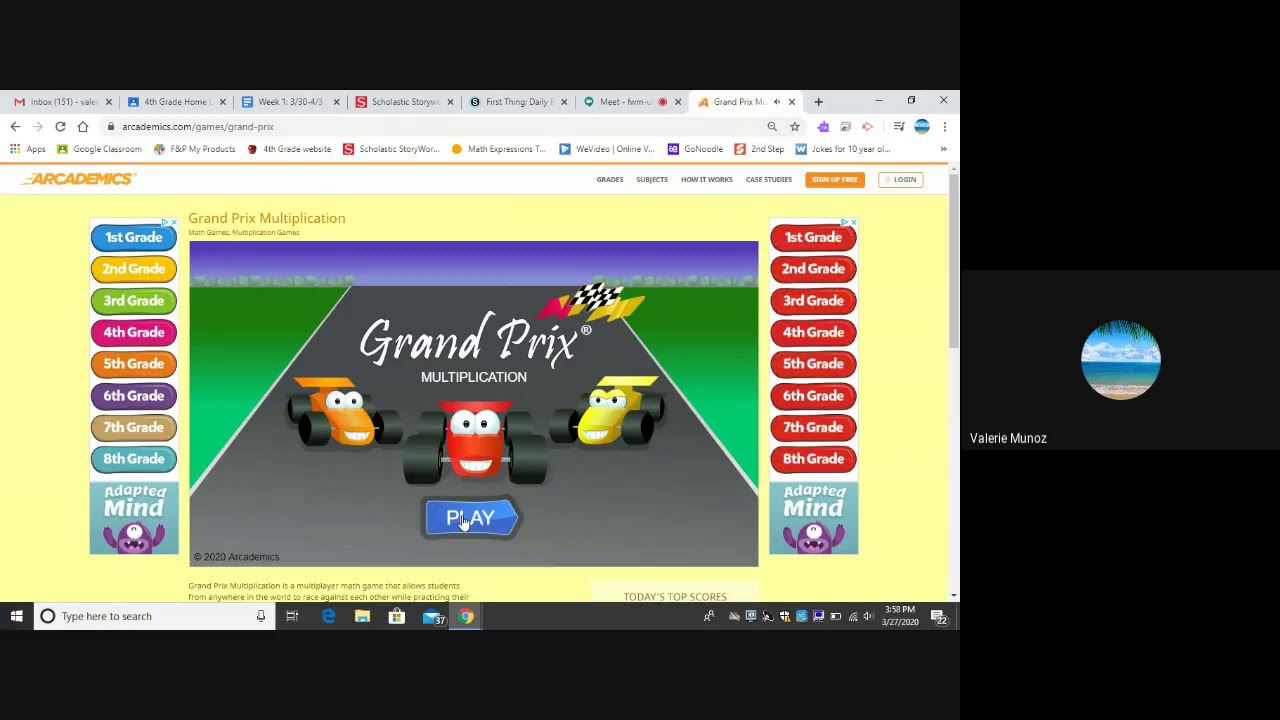Open Microsoft Edge from taskbar

(x=328, y=616)
